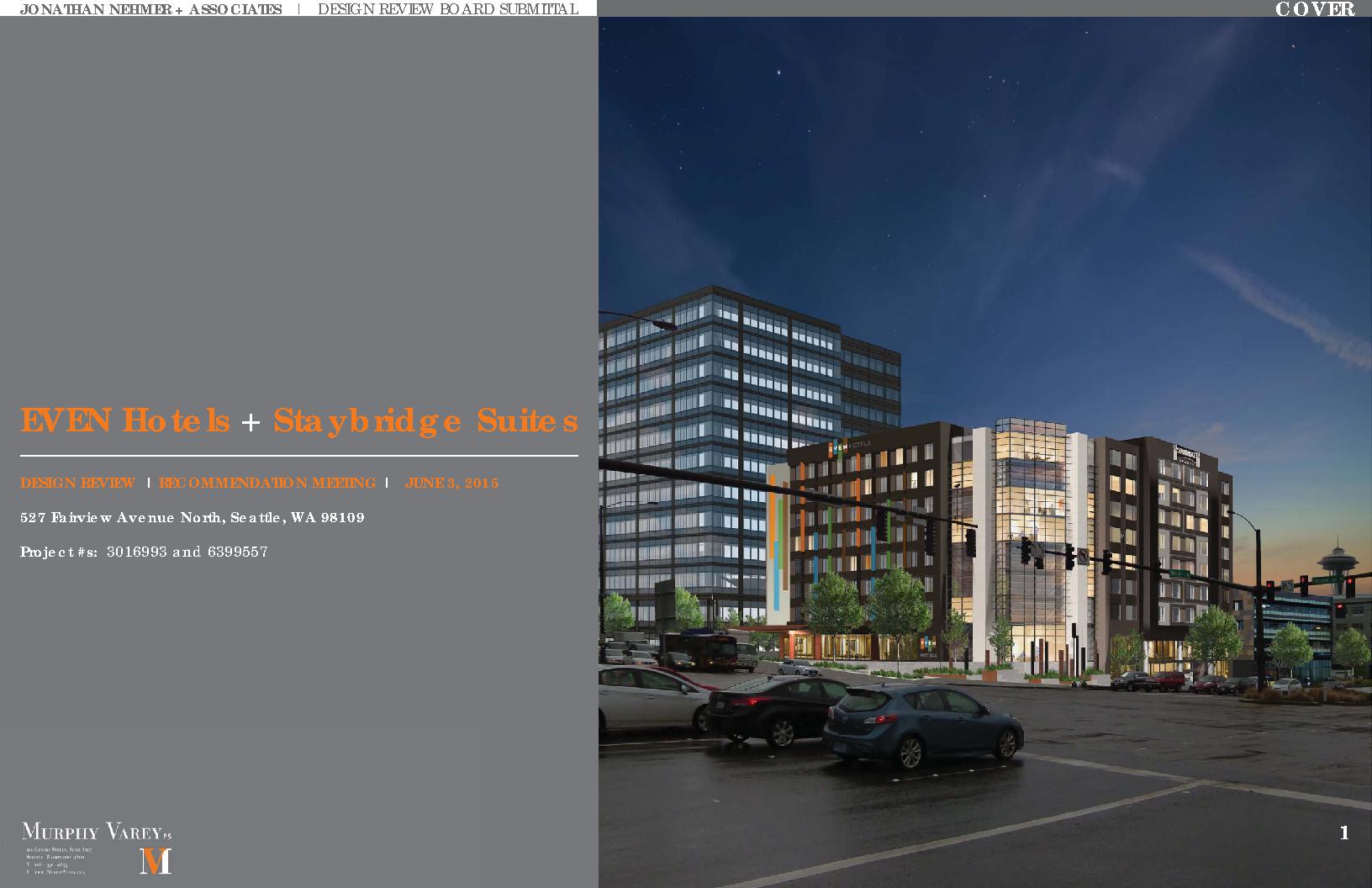Click the orange and white MV logo
Screen dimensions: 1372x888
coord(156,861)
